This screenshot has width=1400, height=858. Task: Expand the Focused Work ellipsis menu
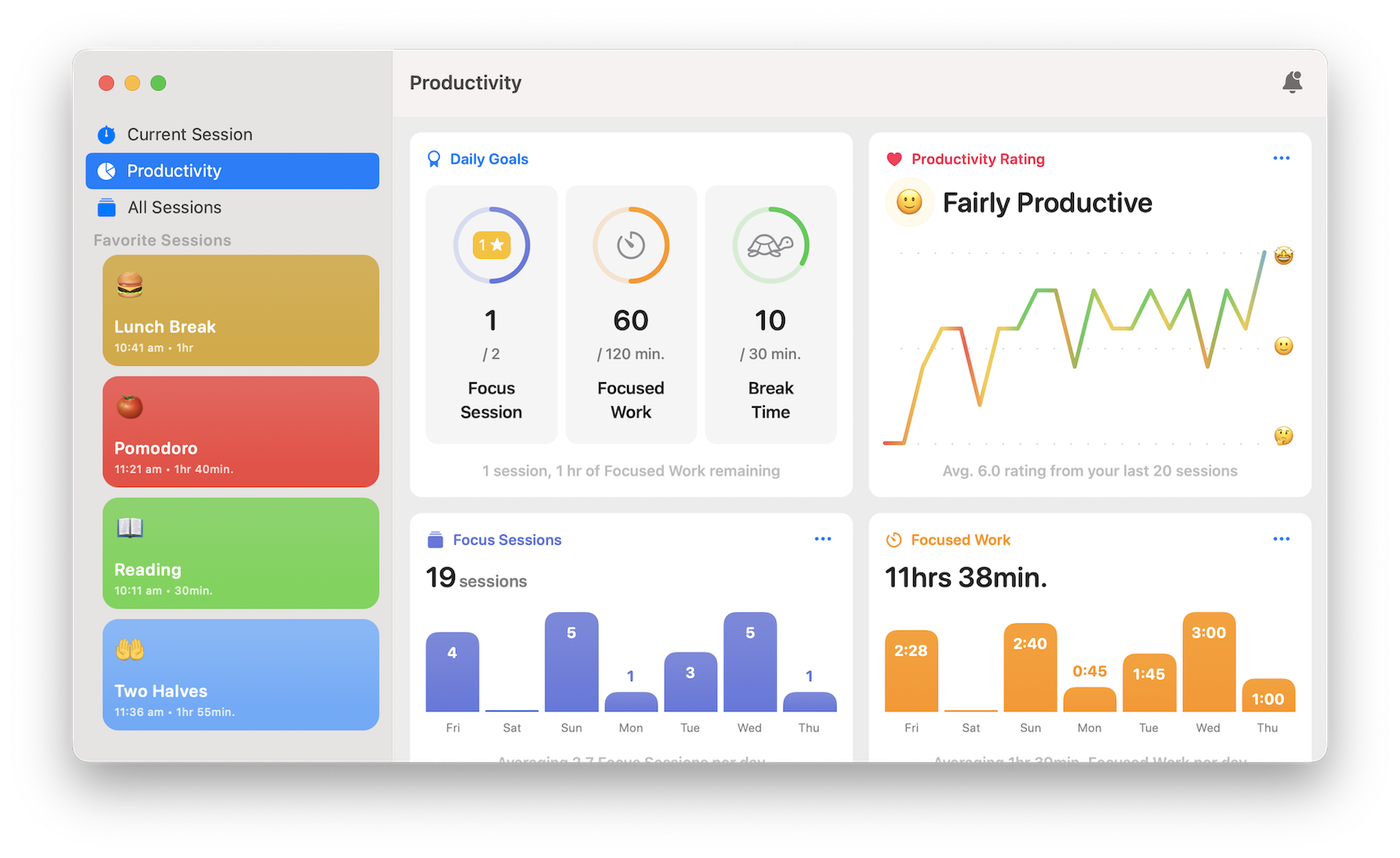pyautogui.click(x=1281, y=539)
